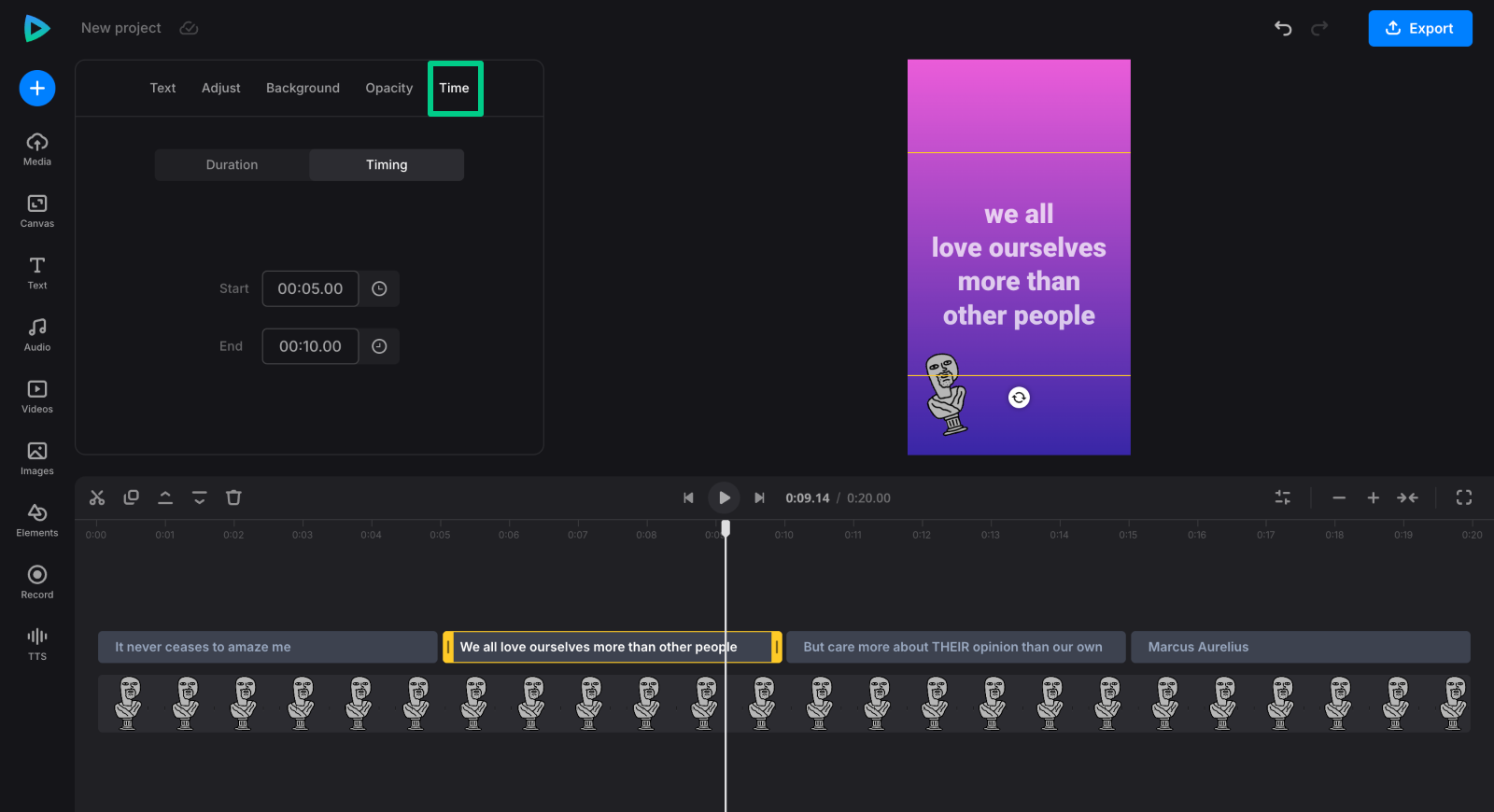This screenshot has height=812, width=1494.
Task: Fit timeline to screen
Action: 1408,497
